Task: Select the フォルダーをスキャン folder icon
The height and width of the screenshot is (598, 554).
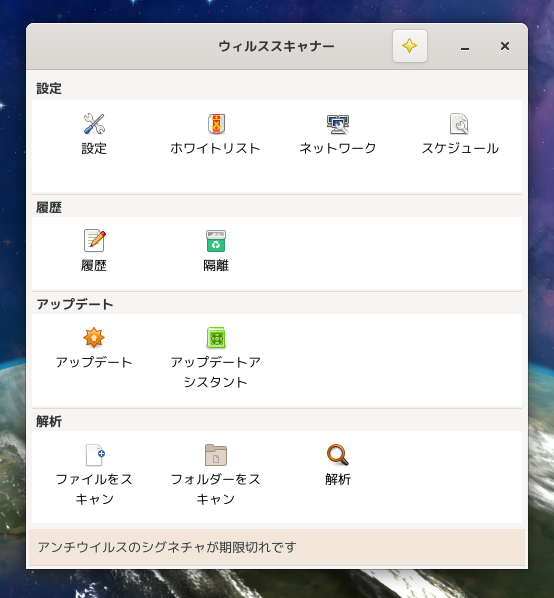Action: tap(216, 455)
